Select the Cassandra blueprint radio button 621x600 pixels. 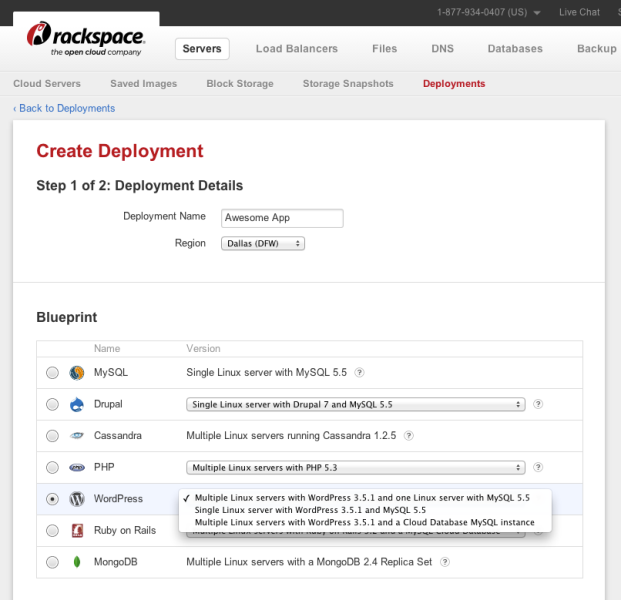[52, 436]
